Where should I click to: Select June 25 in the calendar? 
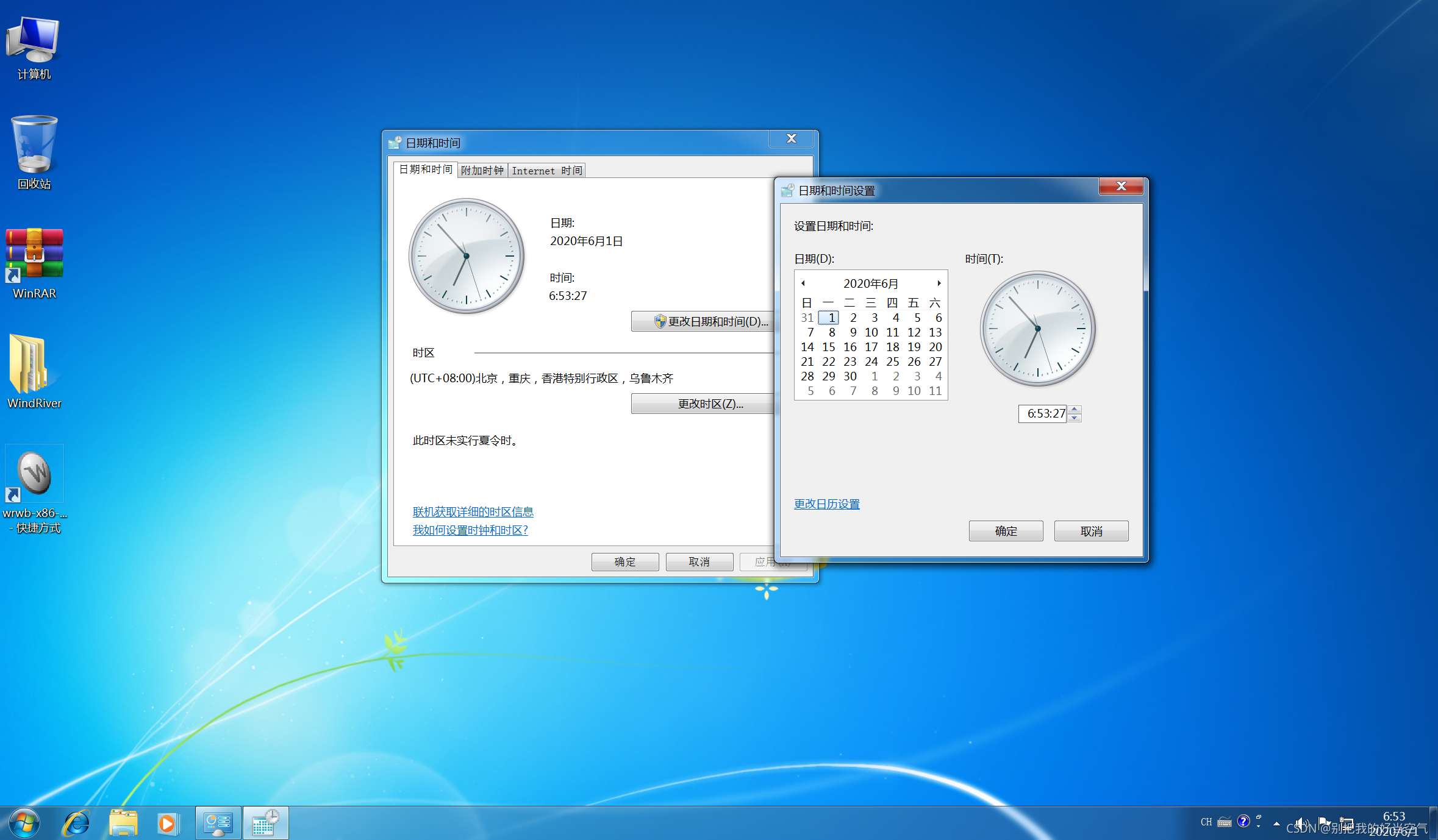click(893, 361)
